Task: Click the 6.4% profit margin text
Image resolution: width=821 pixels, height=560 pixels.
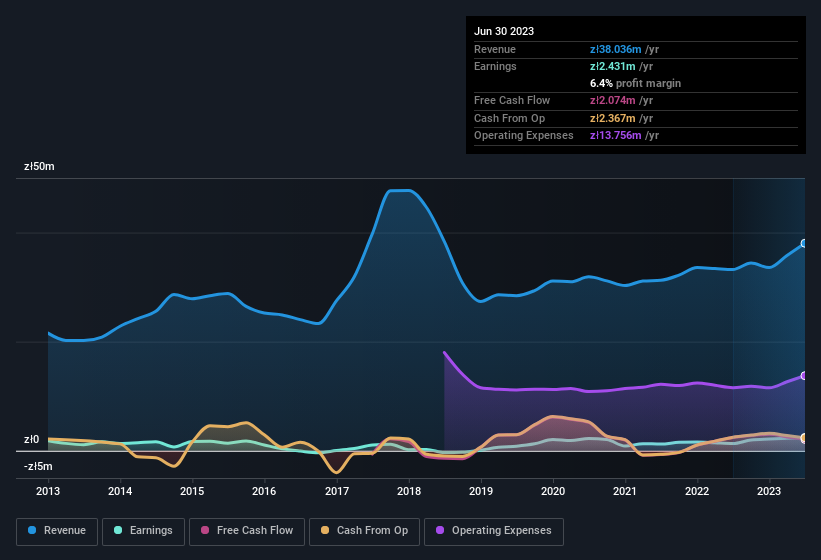Action: coord(635,83)
